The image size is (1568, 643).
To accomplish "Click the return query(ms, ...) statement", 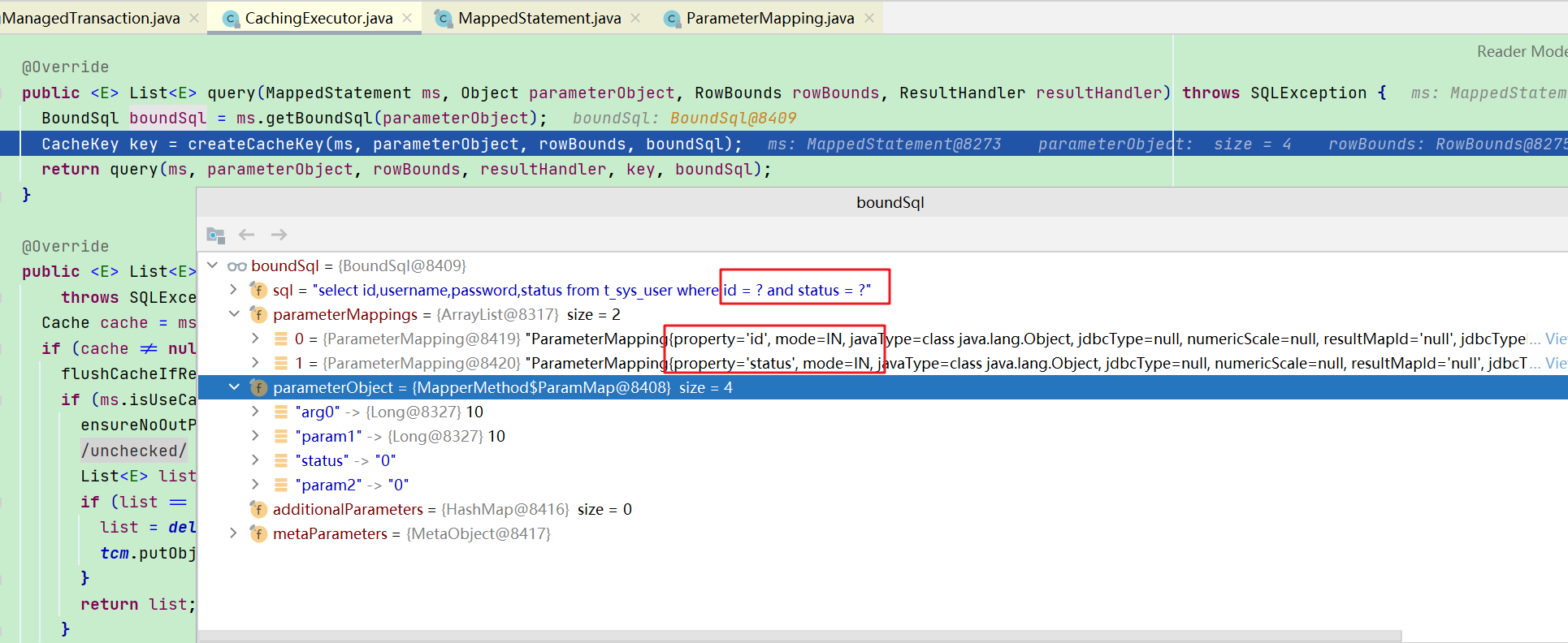I will [x=406, y=170].
